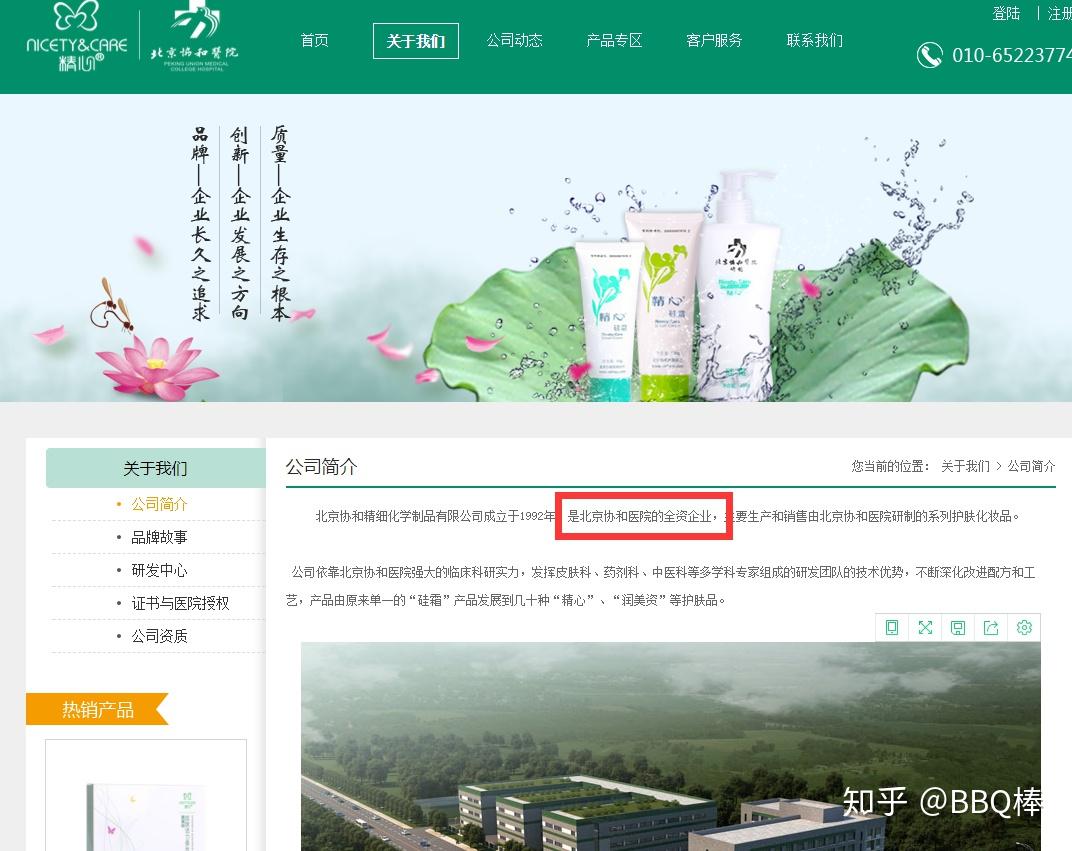Click the 您当前的位置 breadcrumb label

click(890, 466)
